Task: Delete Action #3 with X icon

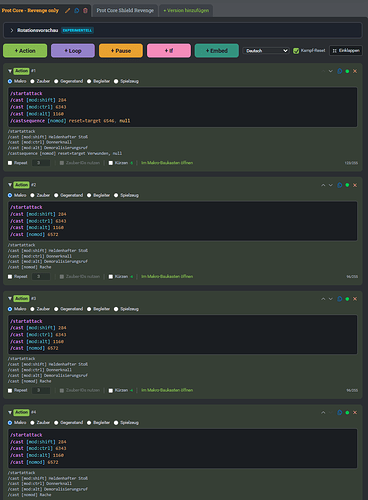Action: pyautogui.click(x=355, y=299)
